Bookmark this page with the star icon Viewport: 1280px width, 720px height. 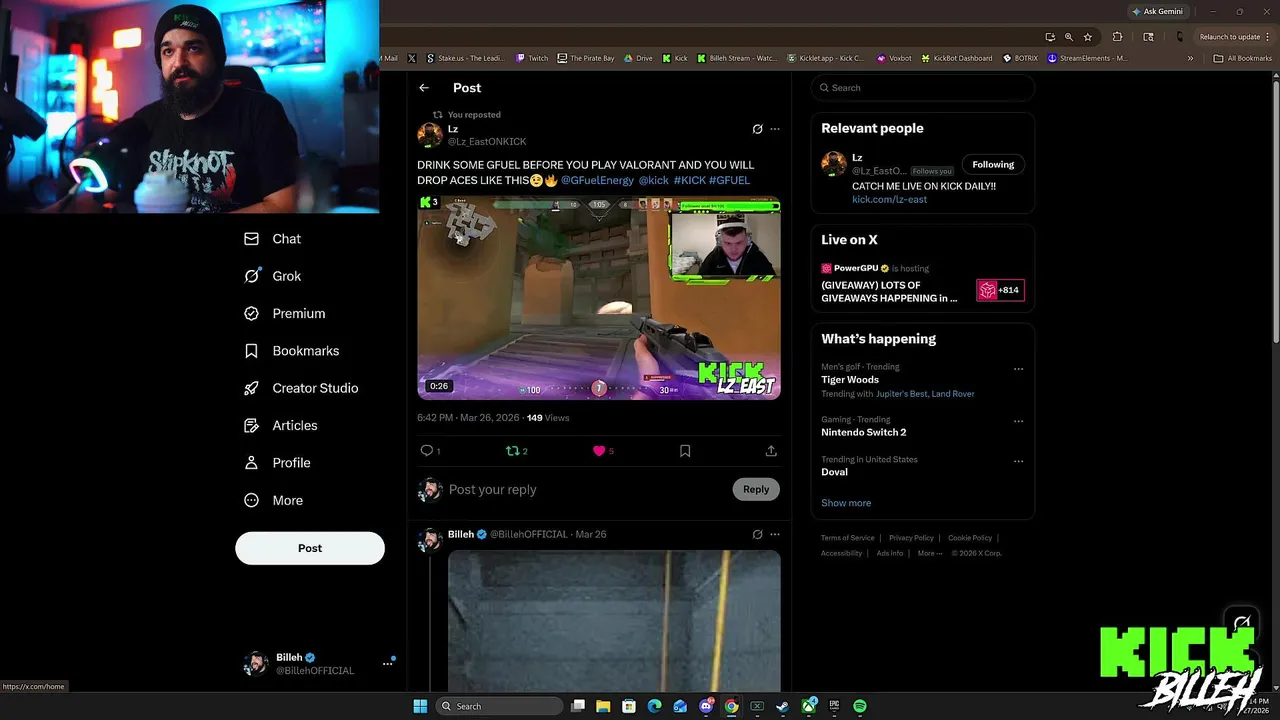(x=1088, y=37)
